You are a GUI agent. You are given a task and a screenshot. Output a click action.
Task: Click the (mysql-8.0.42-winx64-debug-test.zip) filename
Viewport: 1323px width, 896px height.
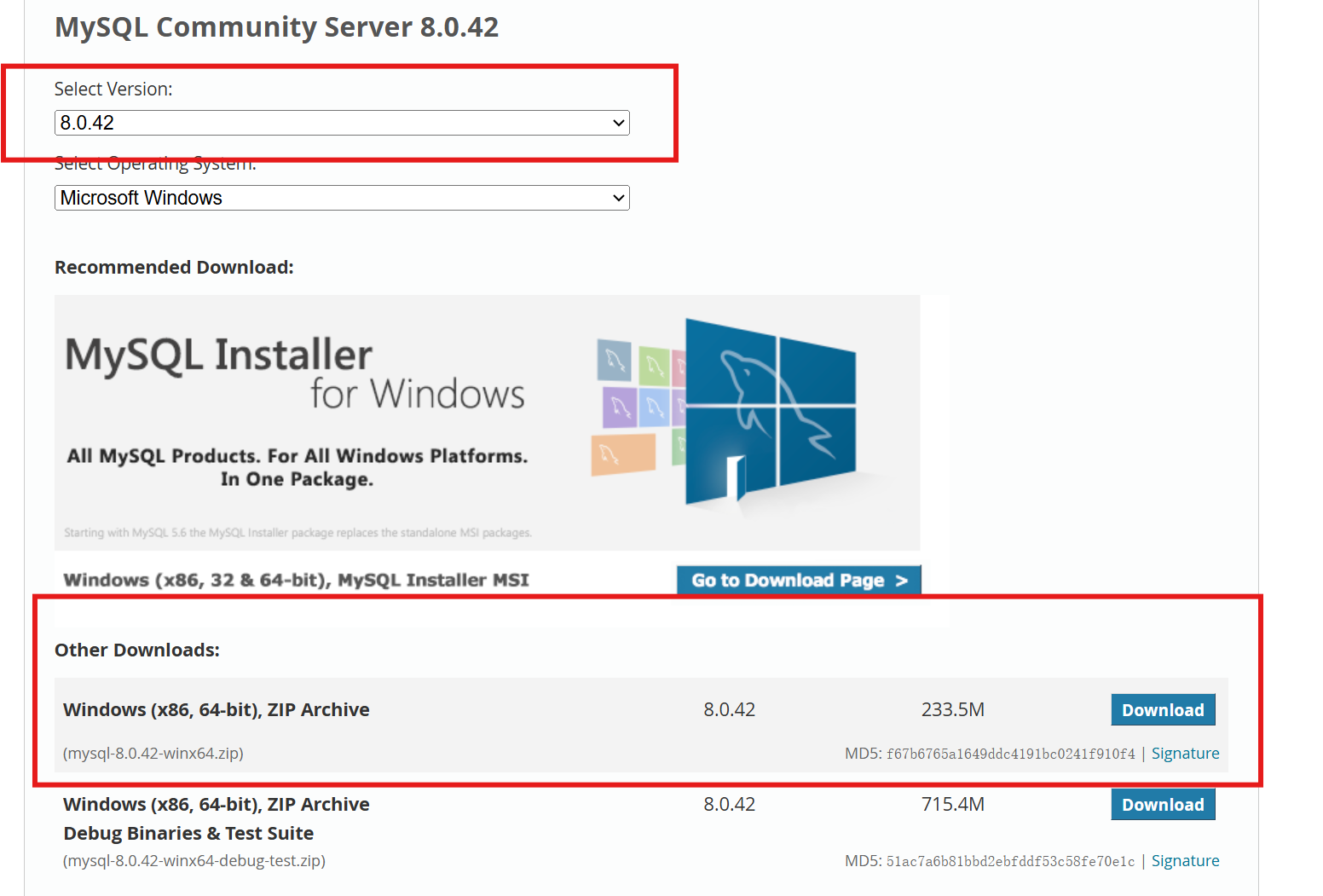coord(194,861)
